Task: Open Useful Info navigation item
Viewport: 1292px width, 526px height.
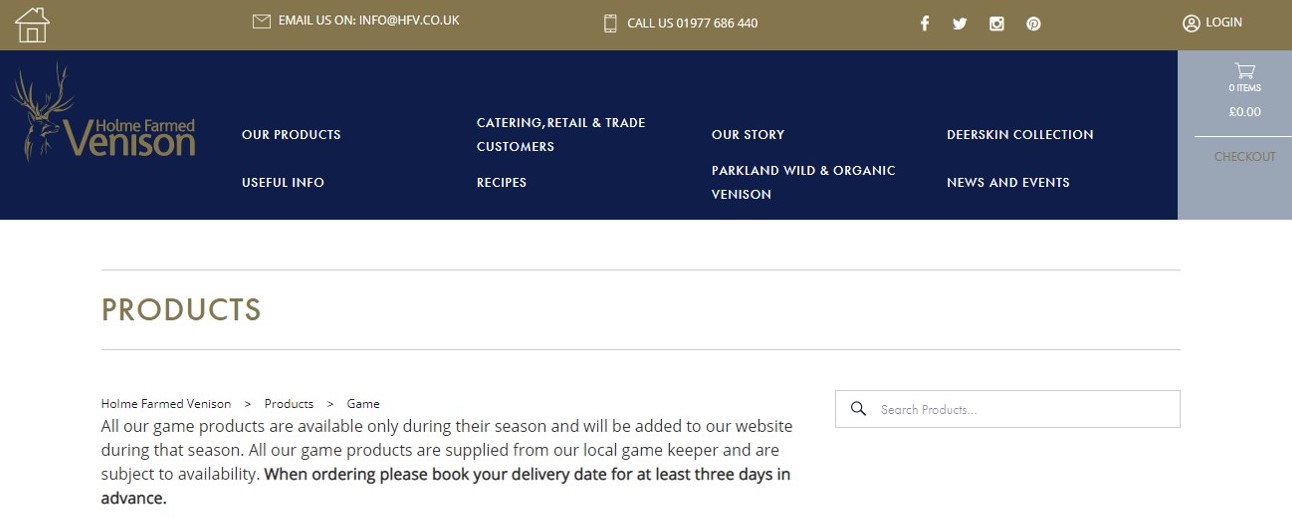Action: coord(283,183)
